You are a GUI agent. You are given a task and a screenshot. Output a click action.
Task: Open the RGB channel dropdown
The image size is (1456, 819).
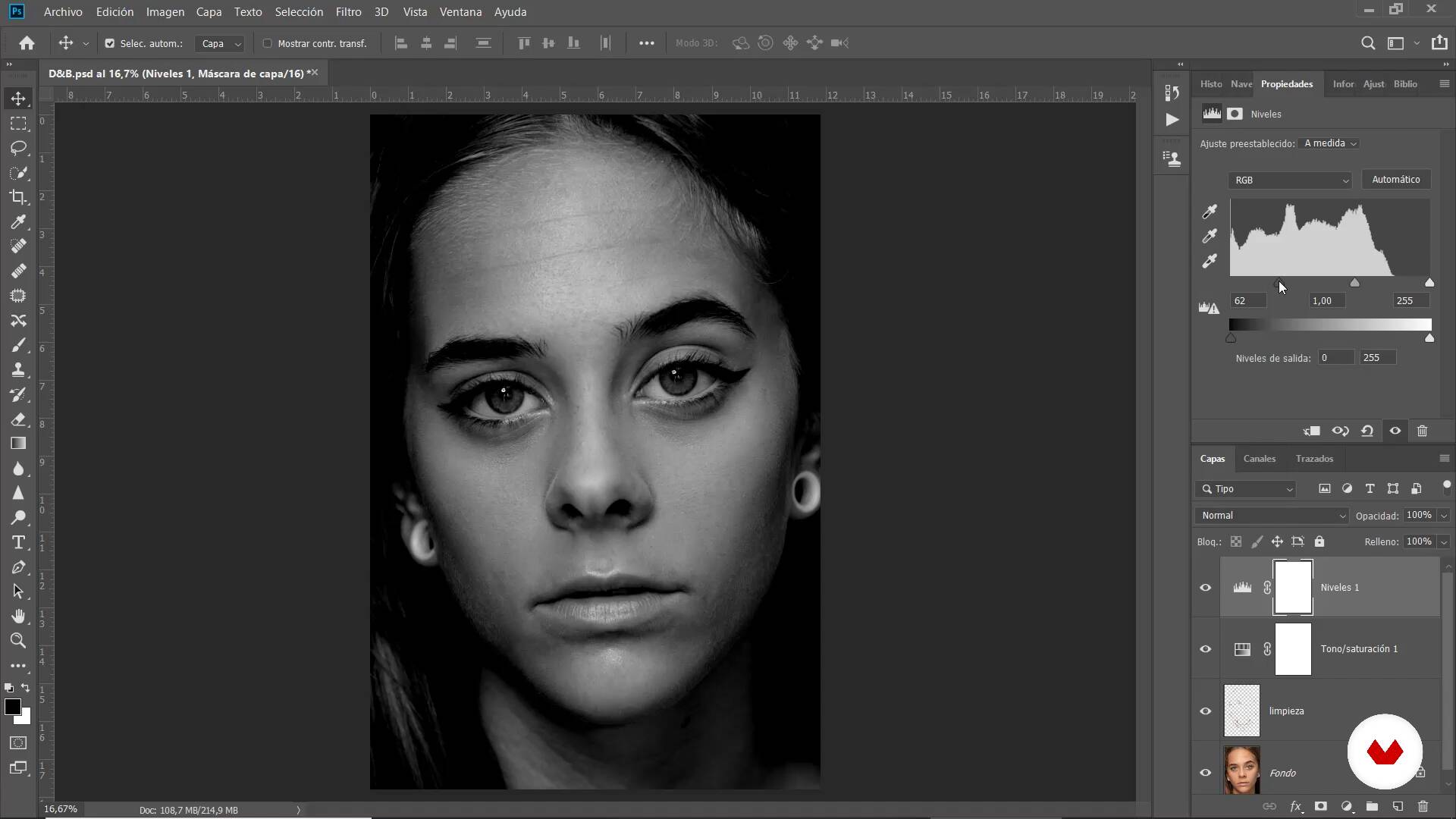tap(1290, 180)
